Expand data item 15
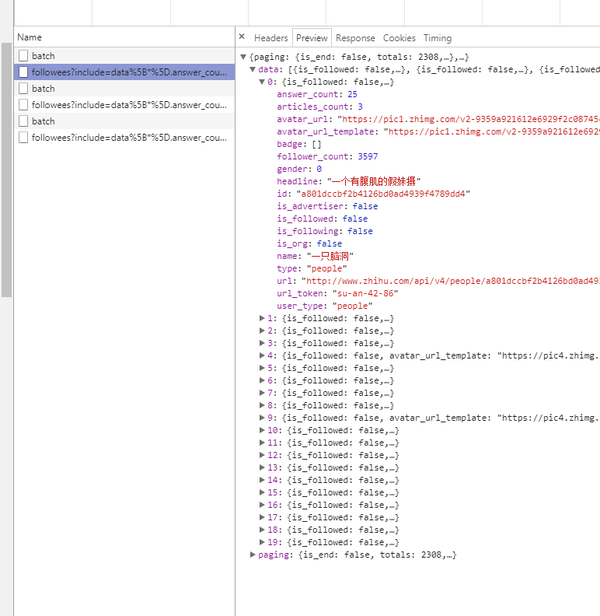Screen dimensions: 600x616 [262, 492]
